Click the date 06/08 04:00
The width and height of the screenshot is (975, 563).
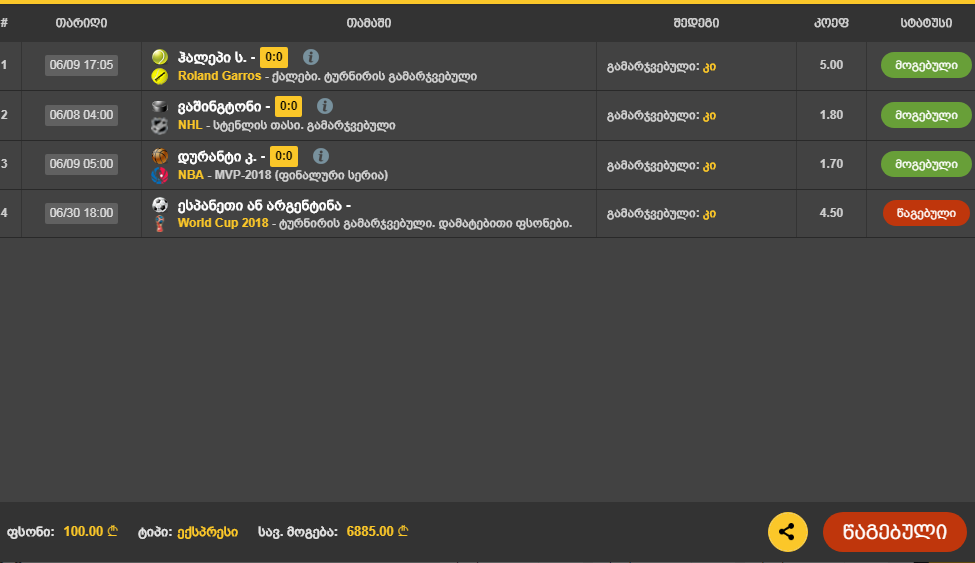pos(81,115)
